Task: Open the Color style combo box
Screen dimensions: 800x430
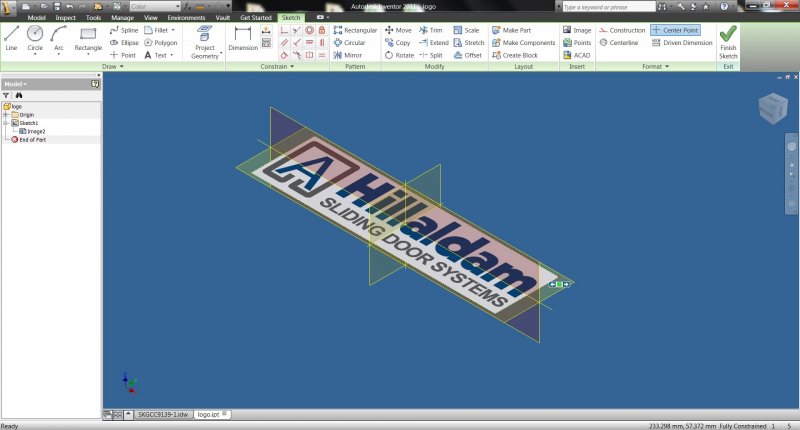Action: point(155,7)
